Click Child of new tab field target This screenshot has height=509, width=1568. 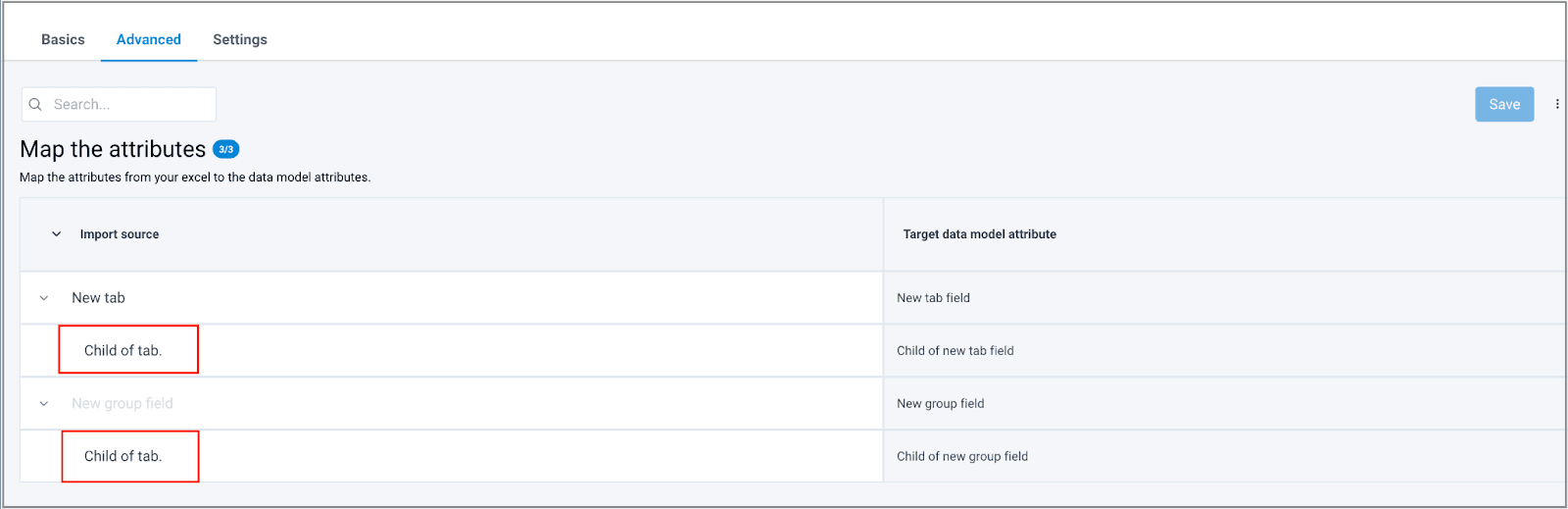tap(955, 350)
